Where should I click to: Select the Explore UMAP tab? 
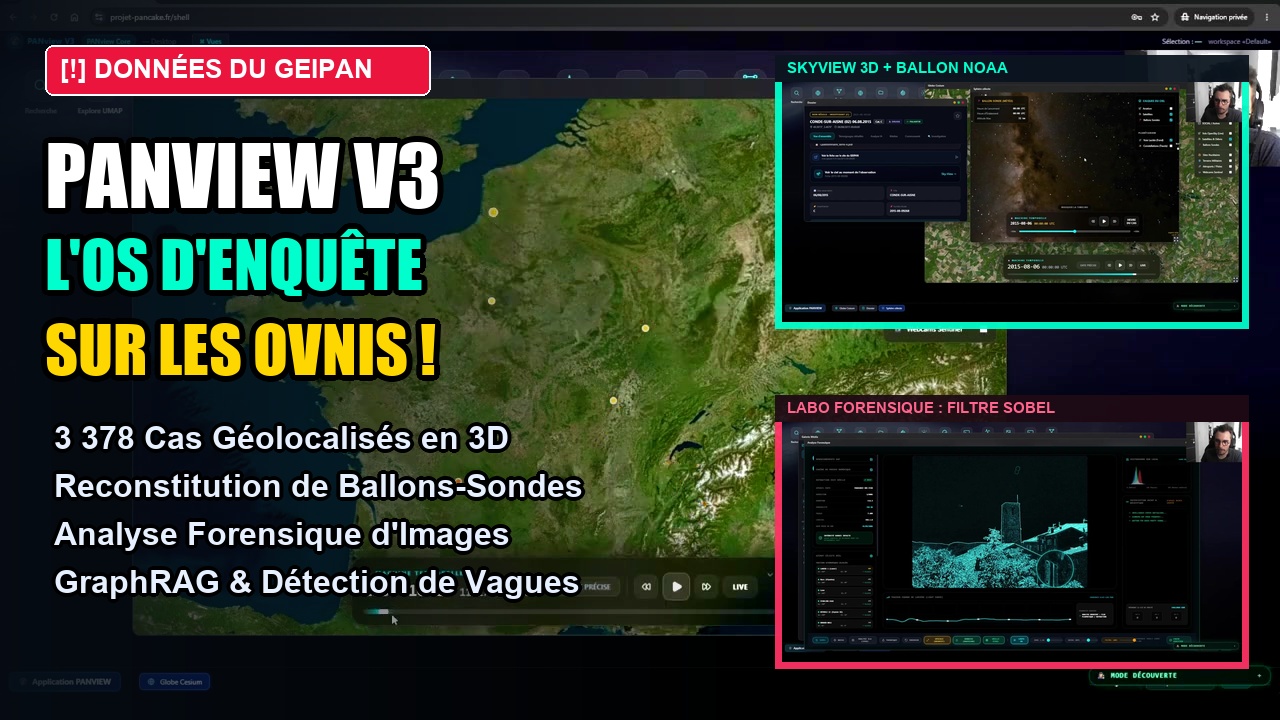98,111
